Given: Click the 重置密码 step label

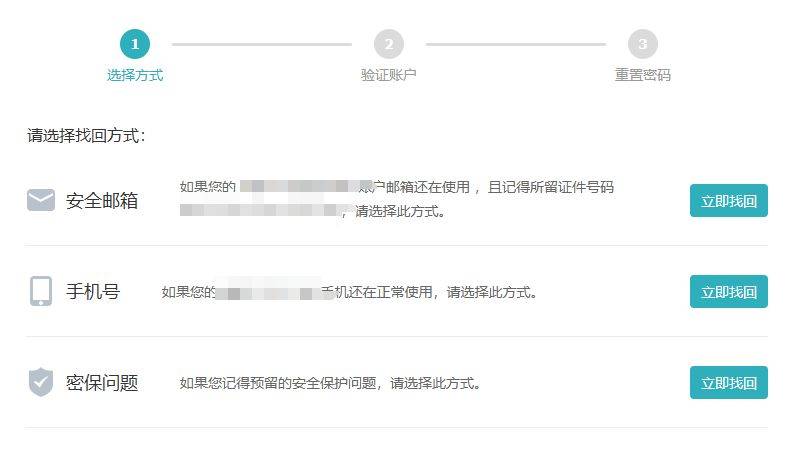Looking at the screenshot, I should [643, 75].
